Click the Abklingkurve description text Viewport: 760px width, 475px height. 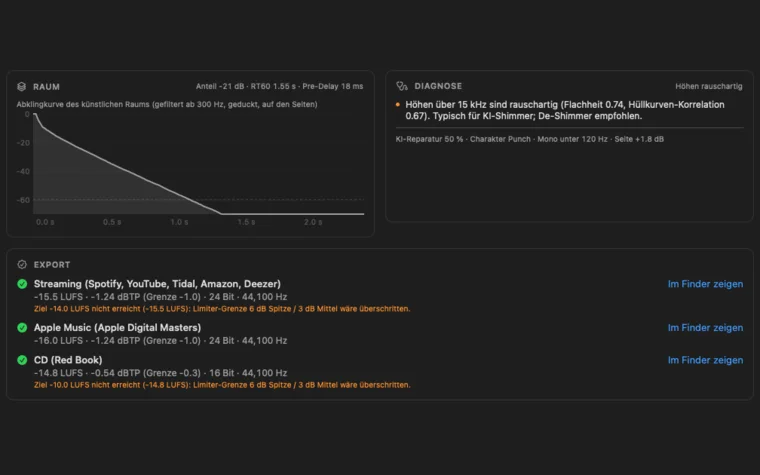click(167, 104)
